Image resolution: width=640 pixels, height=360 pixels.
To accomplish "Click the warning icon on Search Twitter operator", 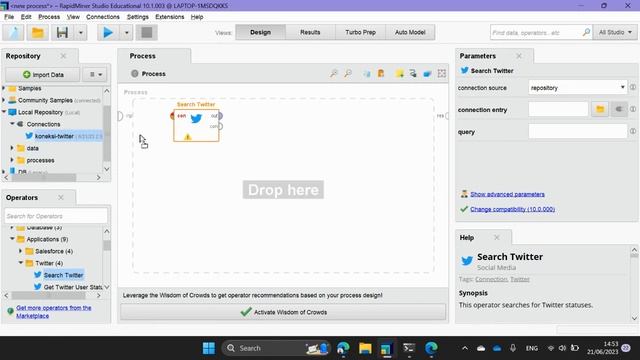I will (x=187, y=137).
